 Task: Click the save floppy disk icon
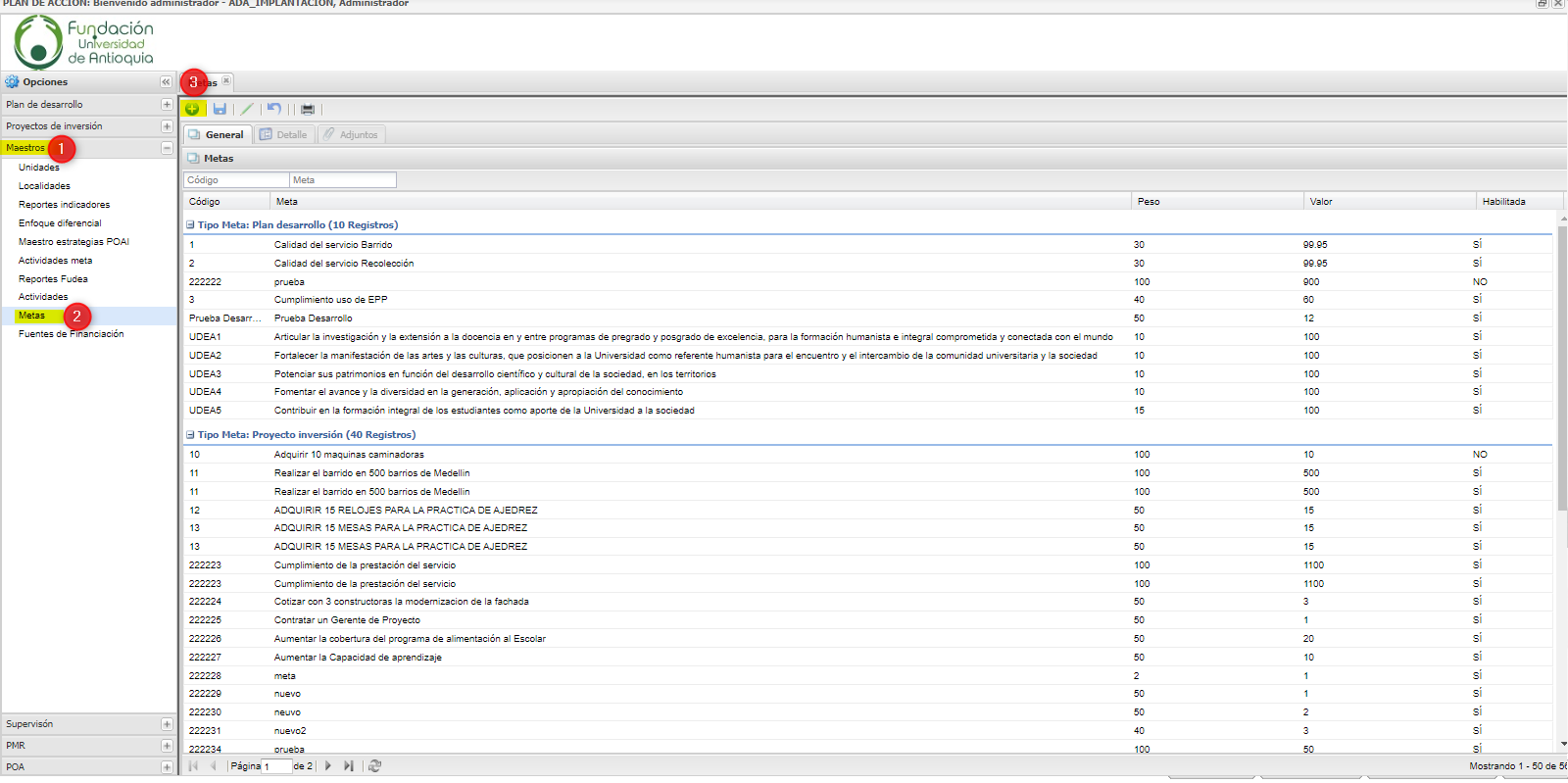pos(220,109)
